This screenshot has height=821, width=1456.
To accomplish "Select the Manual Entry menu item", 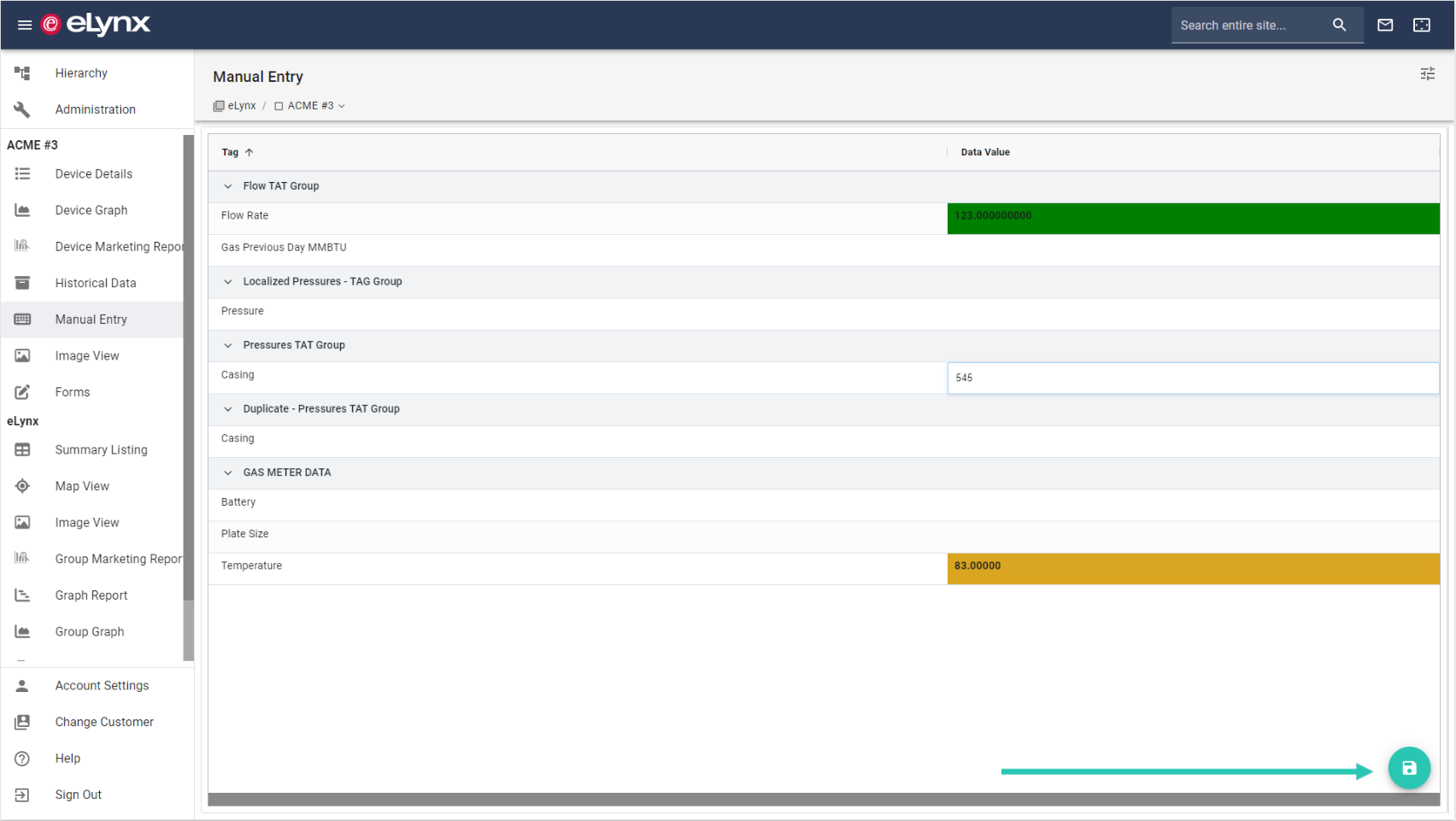I will (x=91, y=320).
